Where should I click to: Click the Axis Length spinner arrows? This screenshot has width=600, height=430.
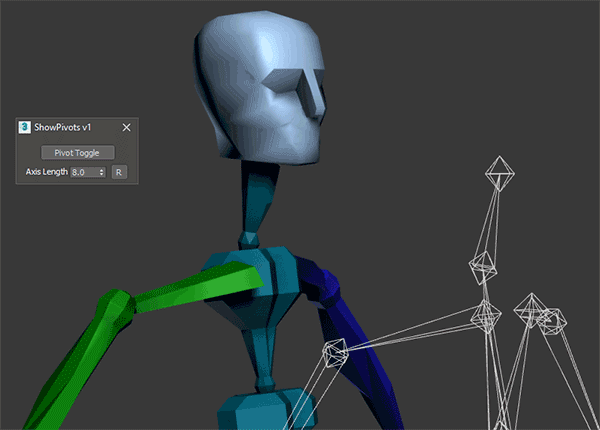102,172
